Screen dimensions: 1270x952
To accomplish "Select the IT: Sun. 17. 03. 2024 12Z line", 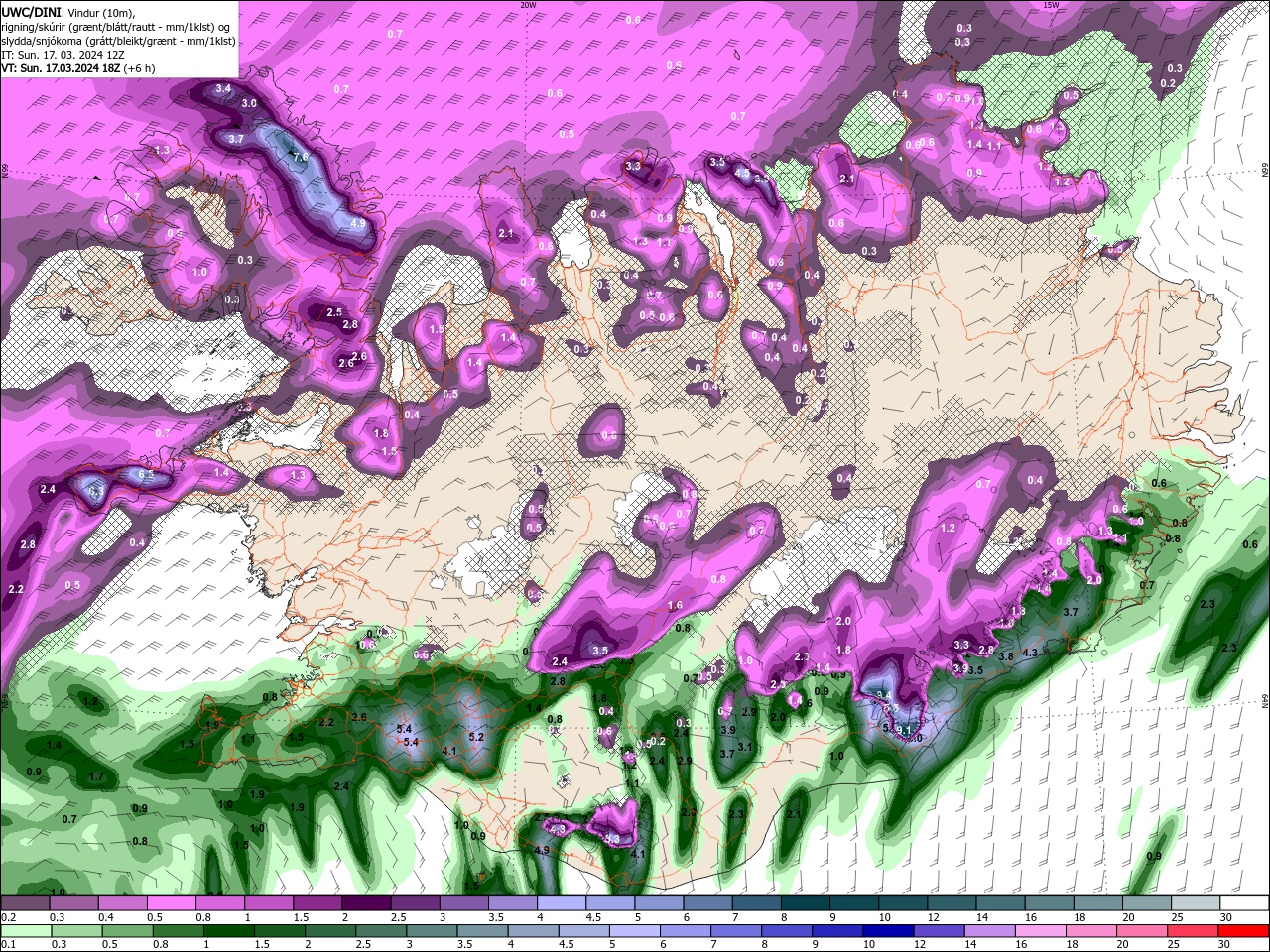I will [63, 55].
